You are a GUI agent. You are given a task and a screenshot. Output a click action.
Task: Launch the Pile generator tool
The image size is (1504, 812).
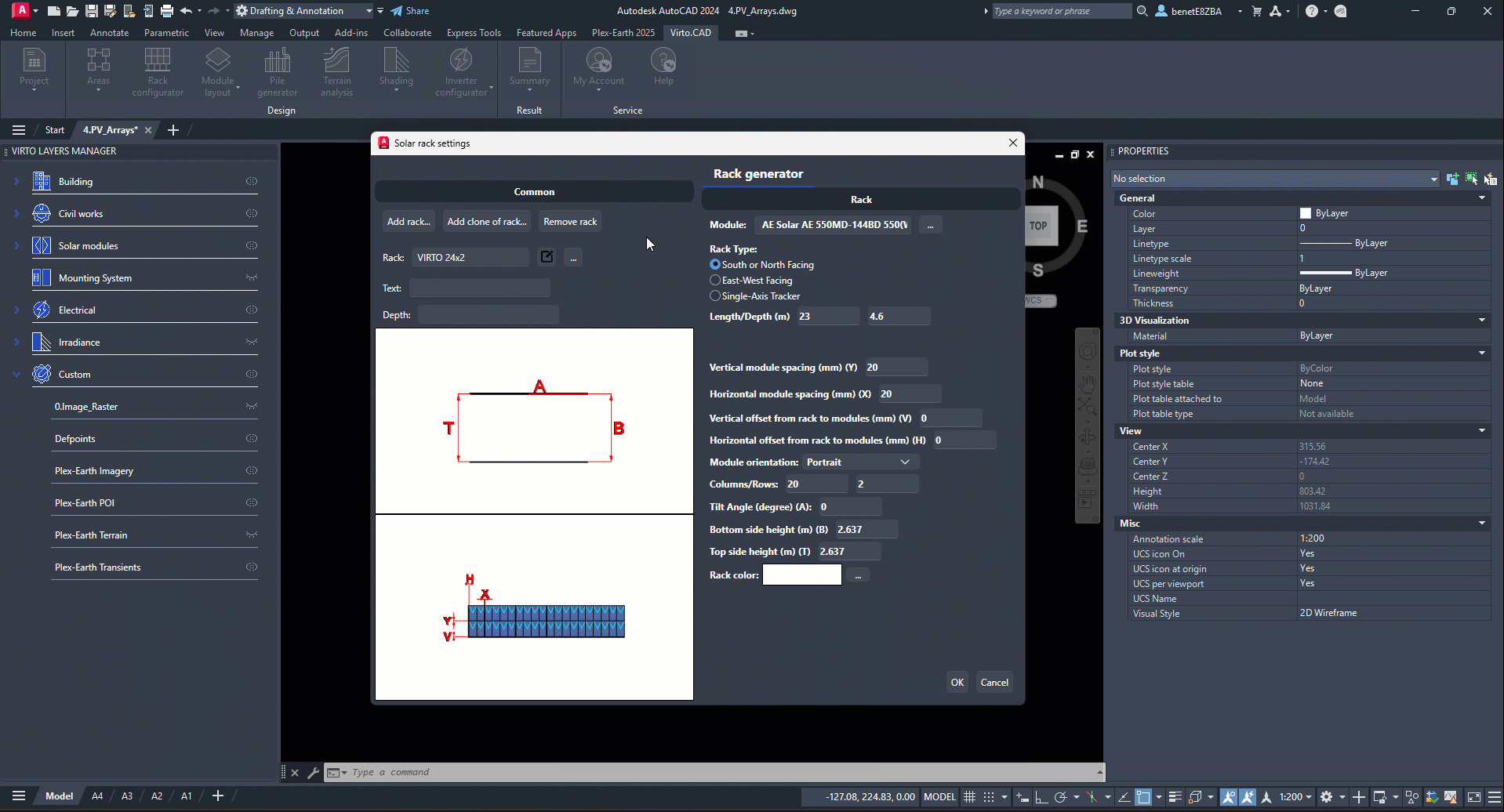[x=277, y=72]
